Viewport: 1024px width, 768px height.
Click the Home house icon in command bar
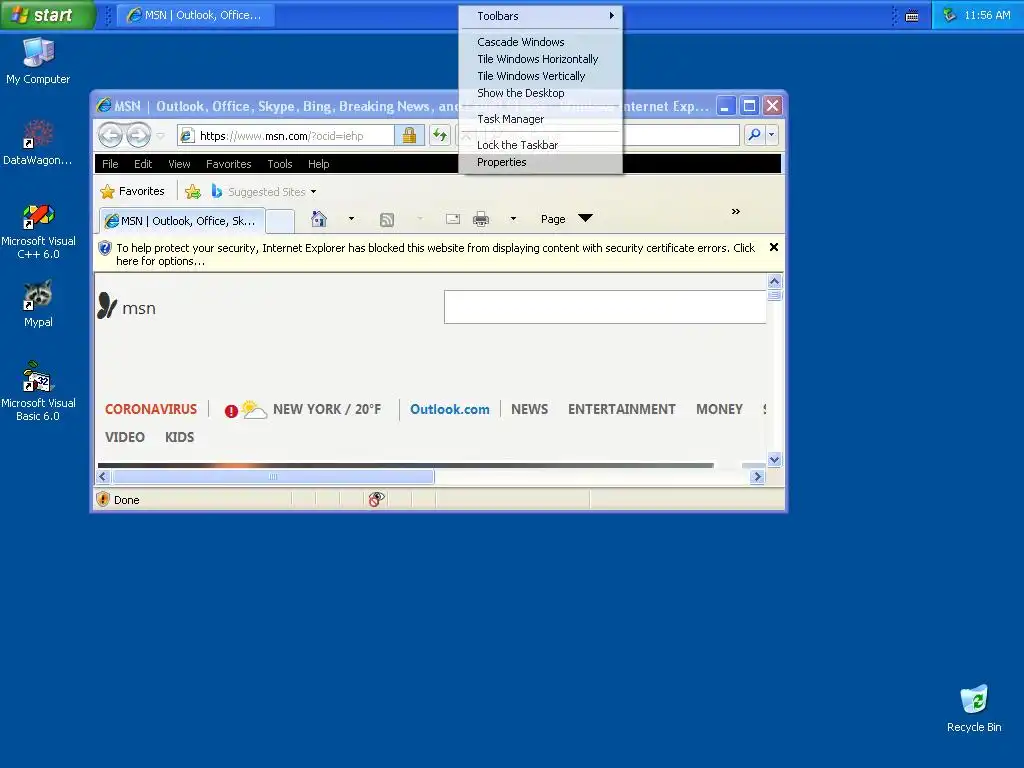(x=319, y=219)
